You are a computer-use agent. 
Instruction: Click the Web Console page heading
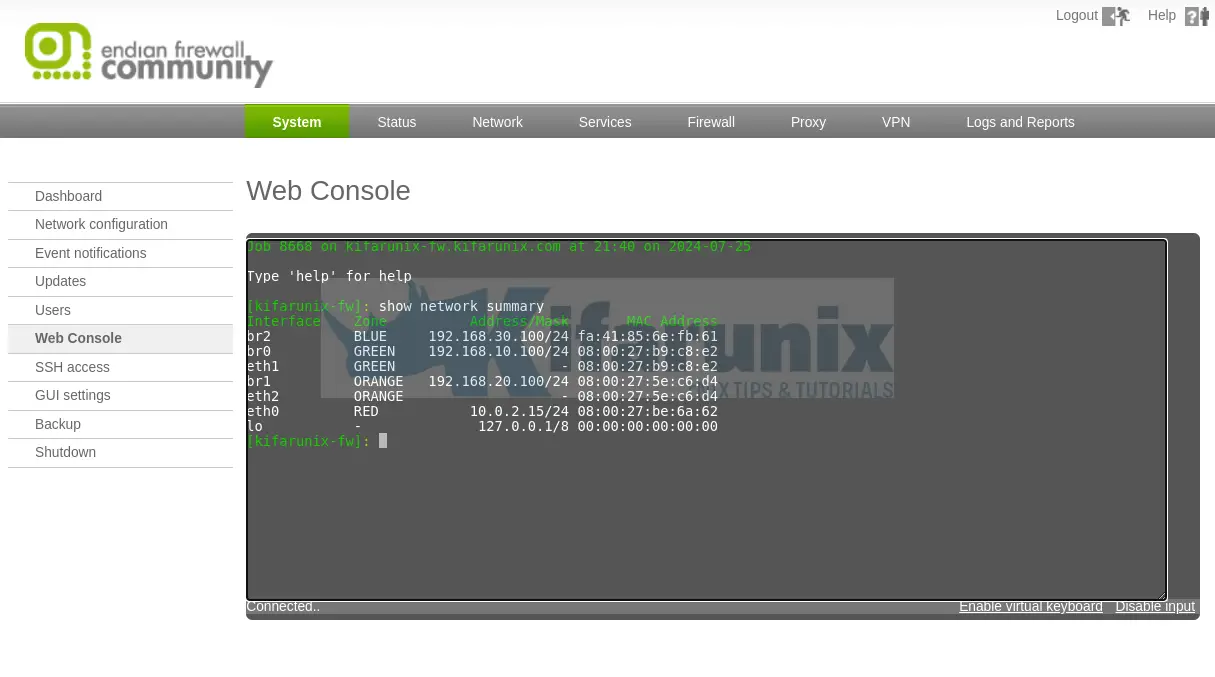click(328, 191)
